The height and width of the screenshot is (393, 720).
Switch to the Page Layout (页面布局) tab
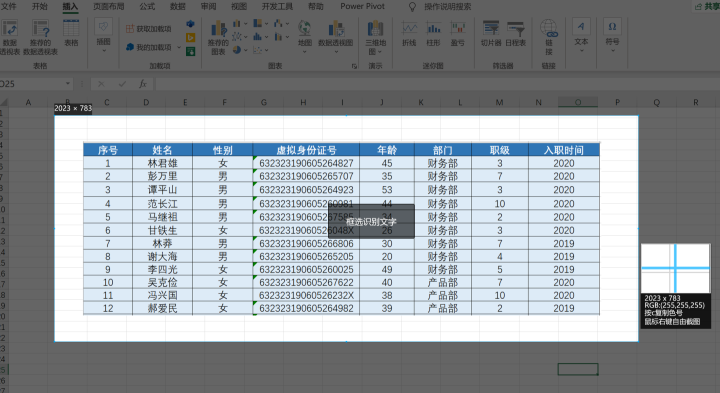pyautogui.click(x=108, y=6)
